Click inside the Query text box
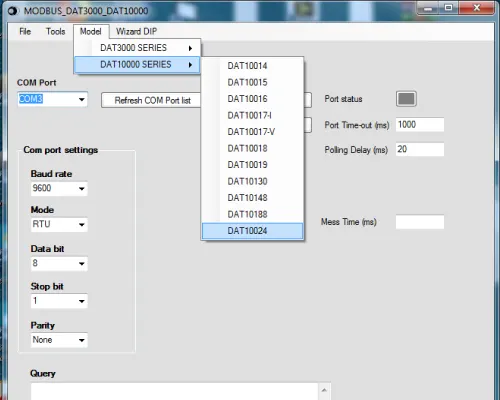500x400 pixels. (x=175, y=391)
